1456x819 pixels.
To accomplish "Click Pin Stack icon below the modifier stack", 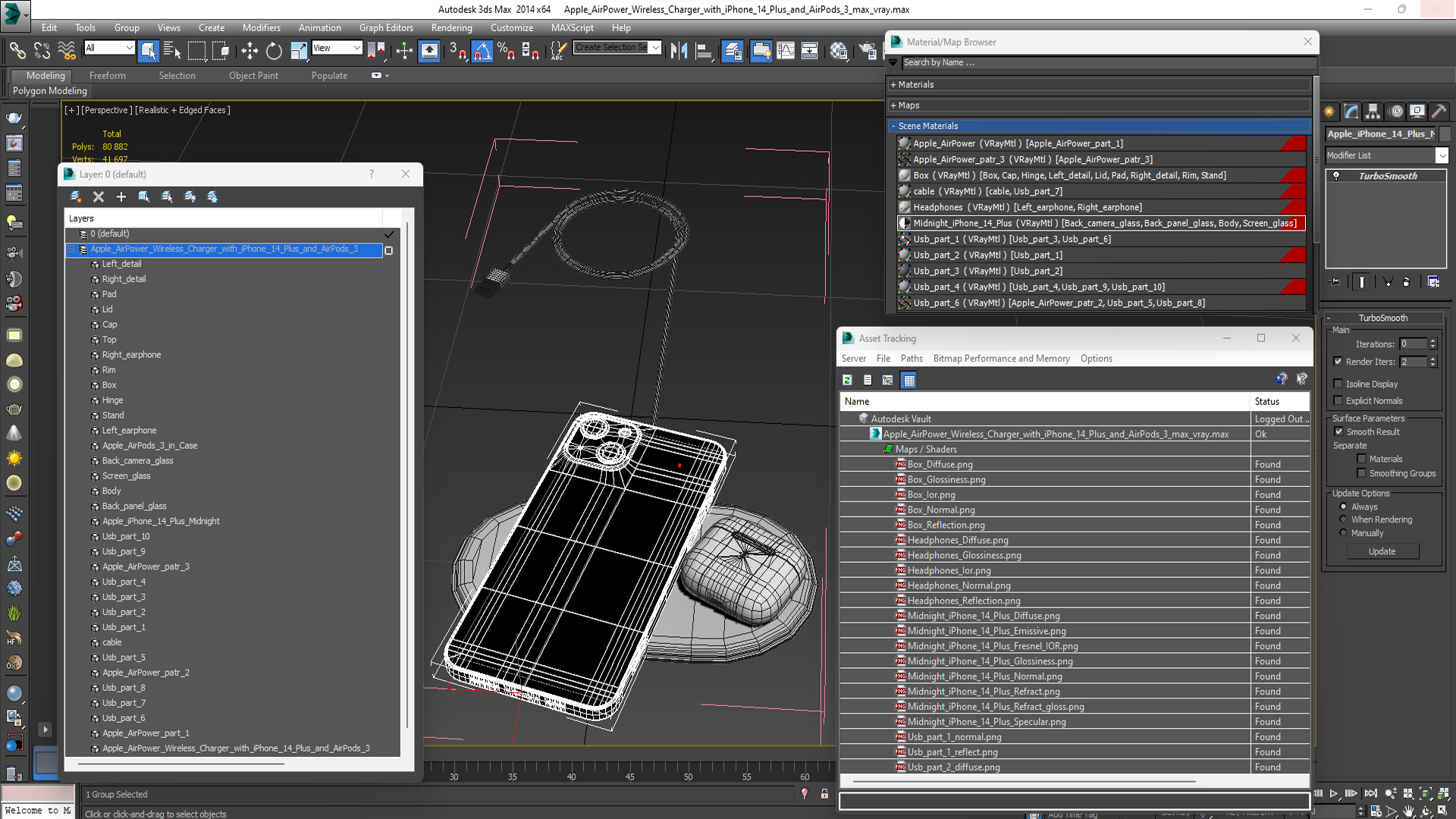I will [x=1335, y=281].
